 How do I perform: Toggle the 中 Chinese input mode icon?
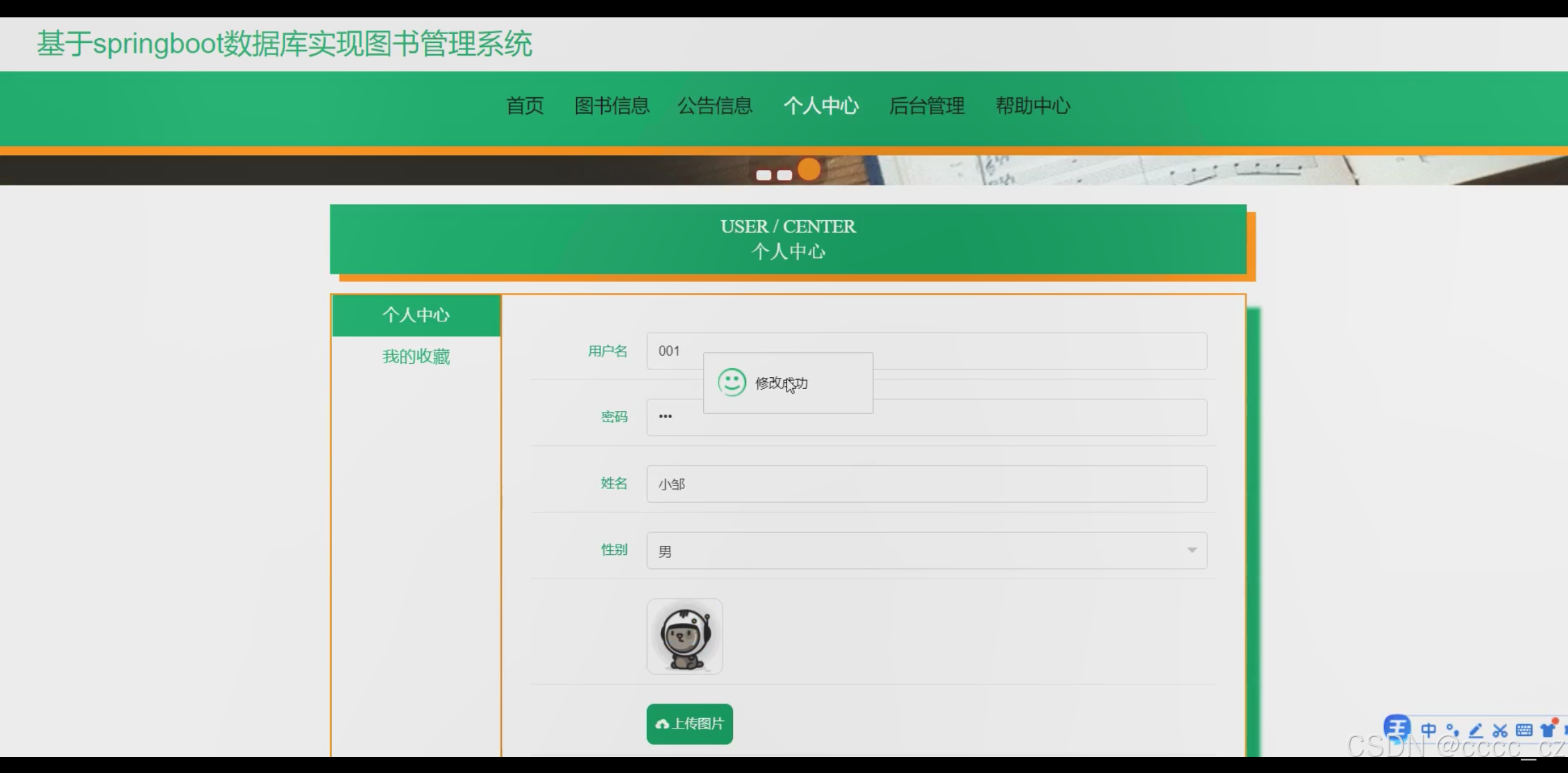(1428, 730)
